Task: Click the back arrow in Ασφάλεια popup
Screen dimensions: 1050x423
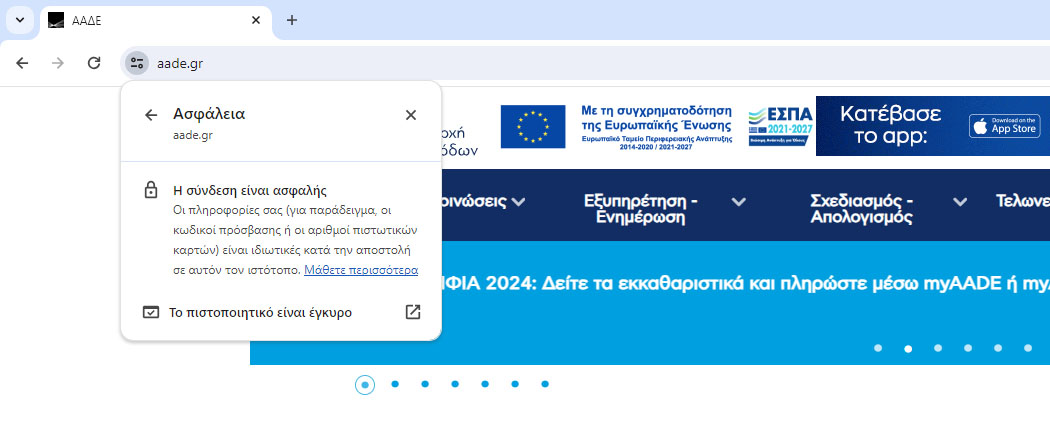Action: point(151,115)
